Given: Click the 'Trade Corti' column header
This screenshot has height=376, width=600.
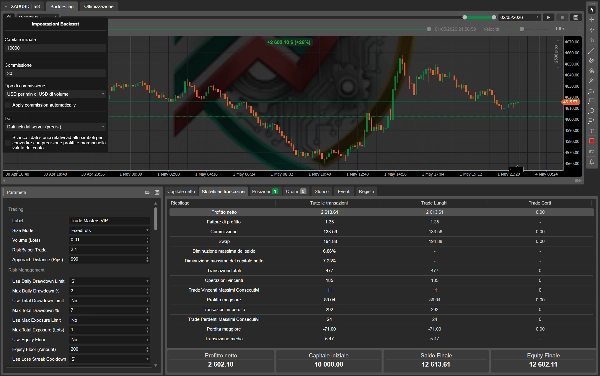Looking at the screenshot, I should point(540,203).
